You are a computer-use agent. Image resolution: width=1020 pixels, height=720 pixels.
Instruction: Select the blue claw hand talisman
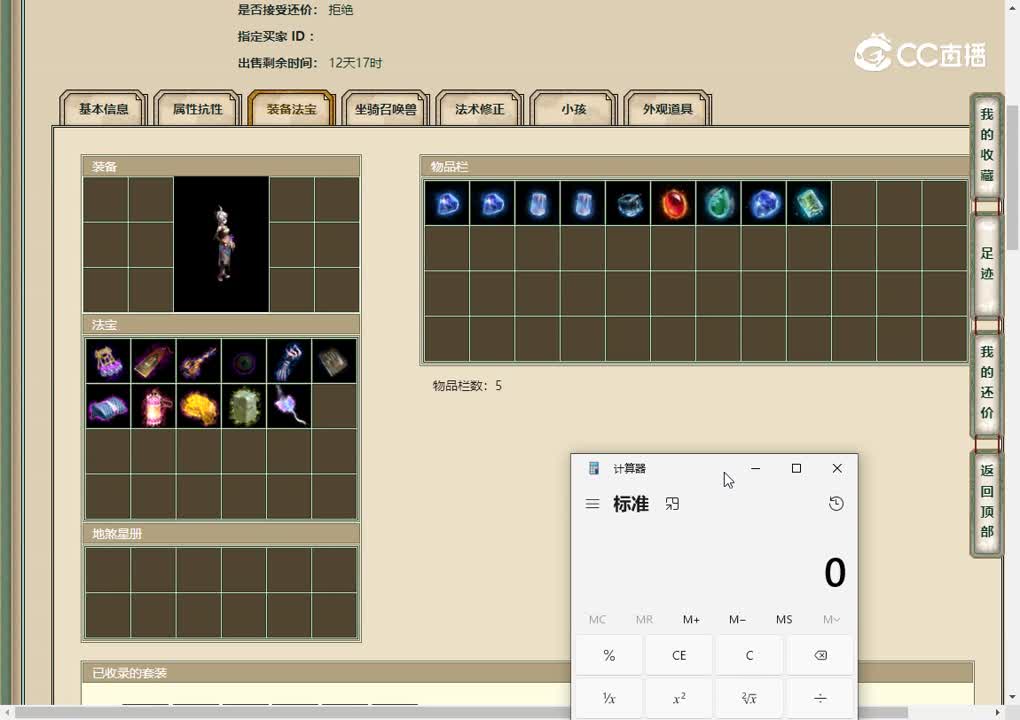tap(289, 361)
